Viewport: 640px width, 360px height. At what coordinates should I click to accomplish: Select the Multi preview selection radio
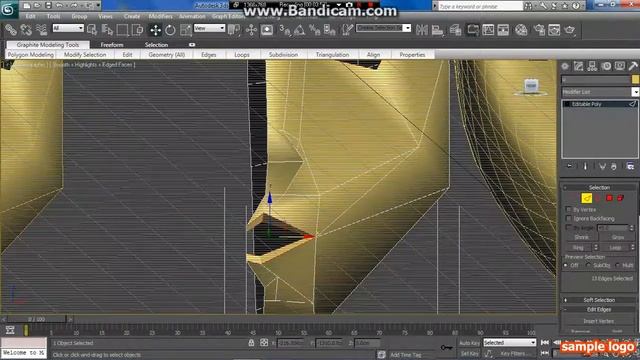click(618, 265)
